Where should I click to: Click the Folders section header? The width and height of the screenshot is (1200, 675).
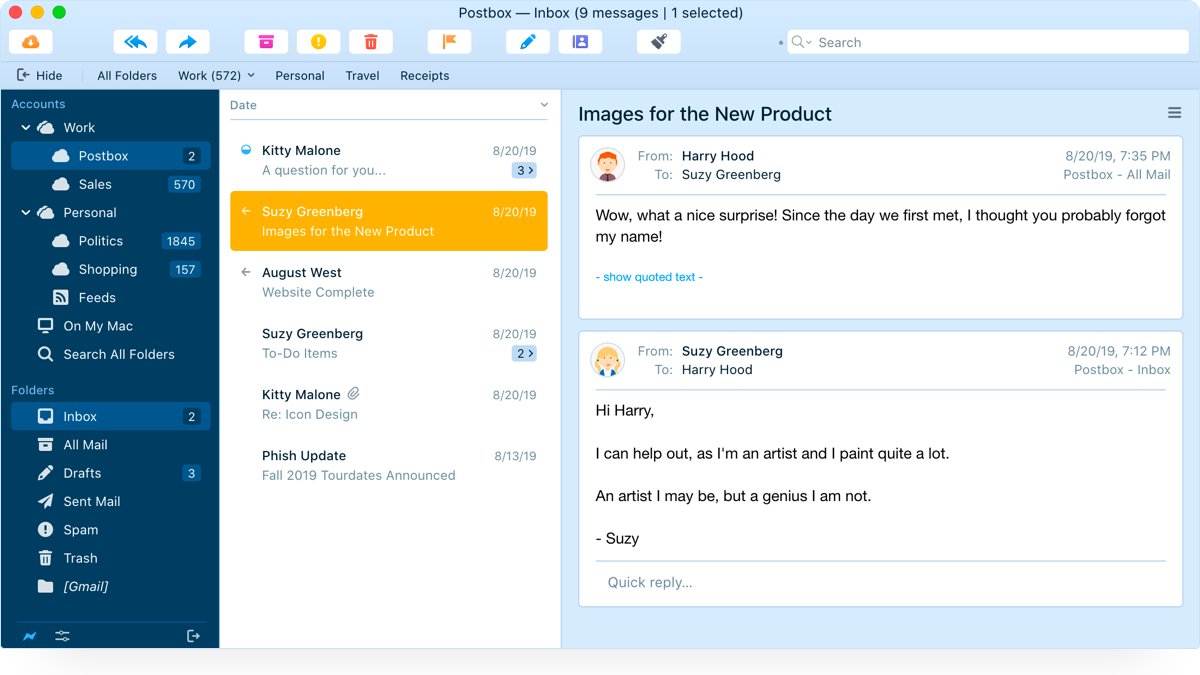coord(33,390)
